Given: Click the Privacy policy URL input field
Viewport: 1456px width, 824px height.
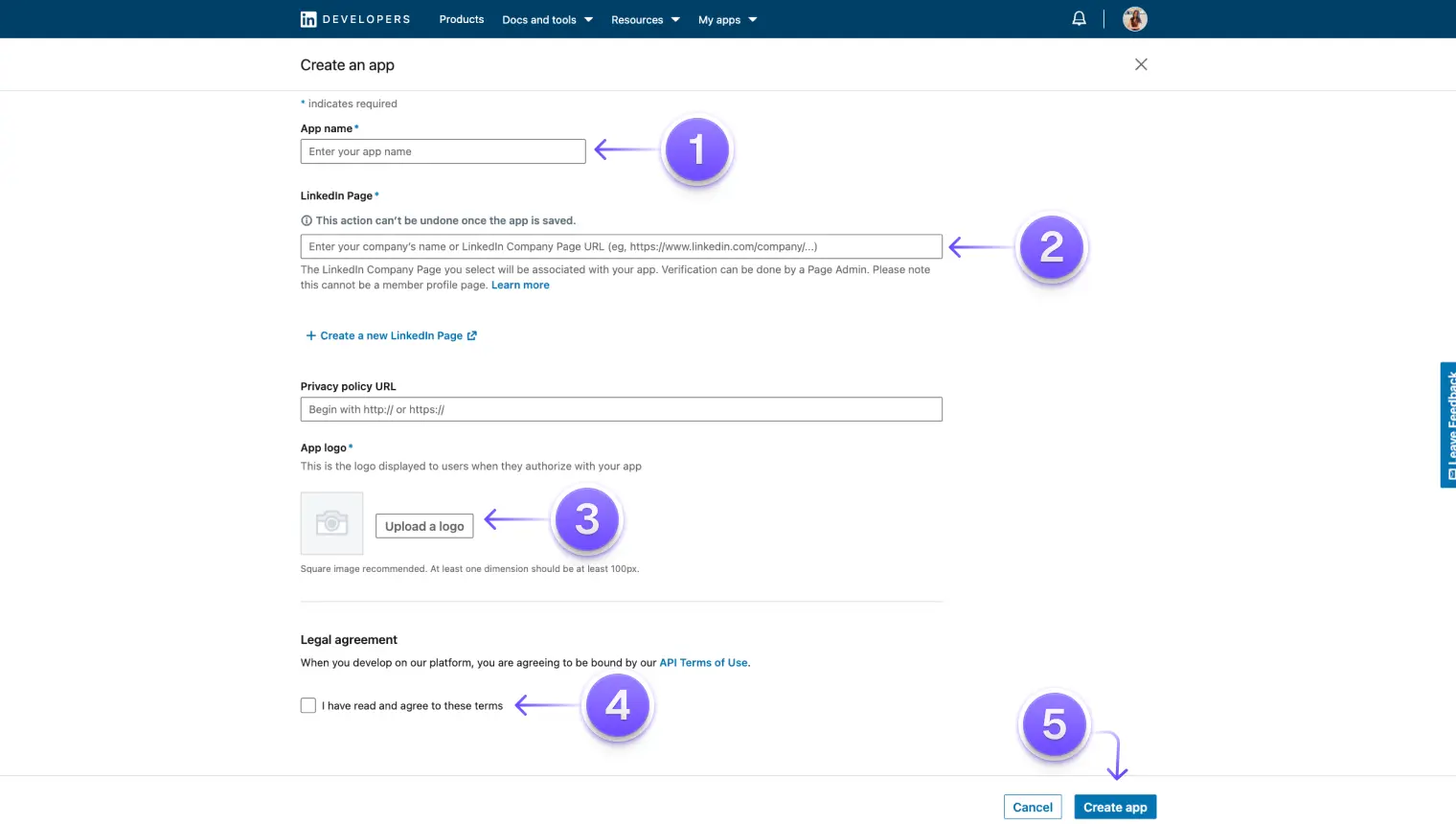Looking at the screenshot, I should coord(621,408).
